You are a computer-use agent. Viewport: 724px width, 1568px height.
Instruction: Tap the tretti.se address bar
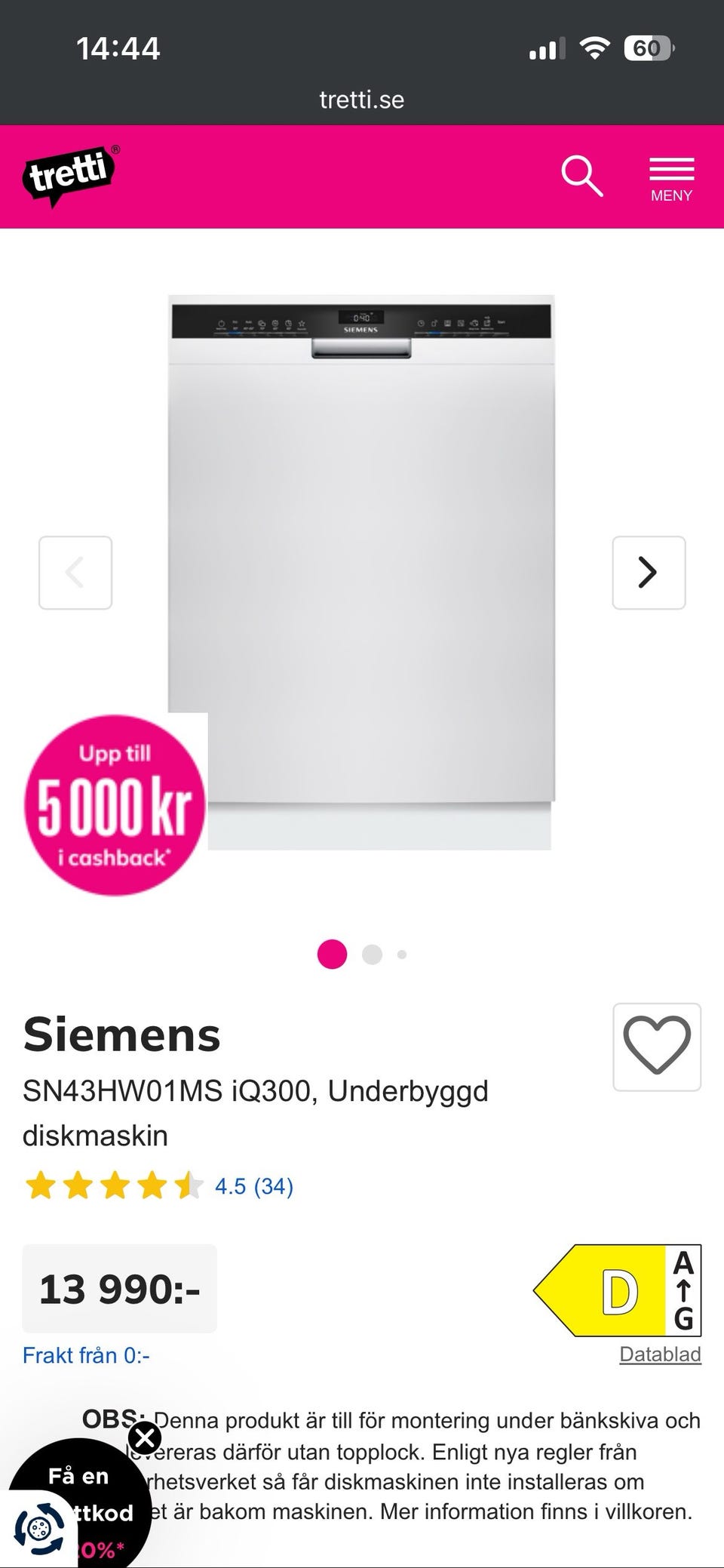362,100
